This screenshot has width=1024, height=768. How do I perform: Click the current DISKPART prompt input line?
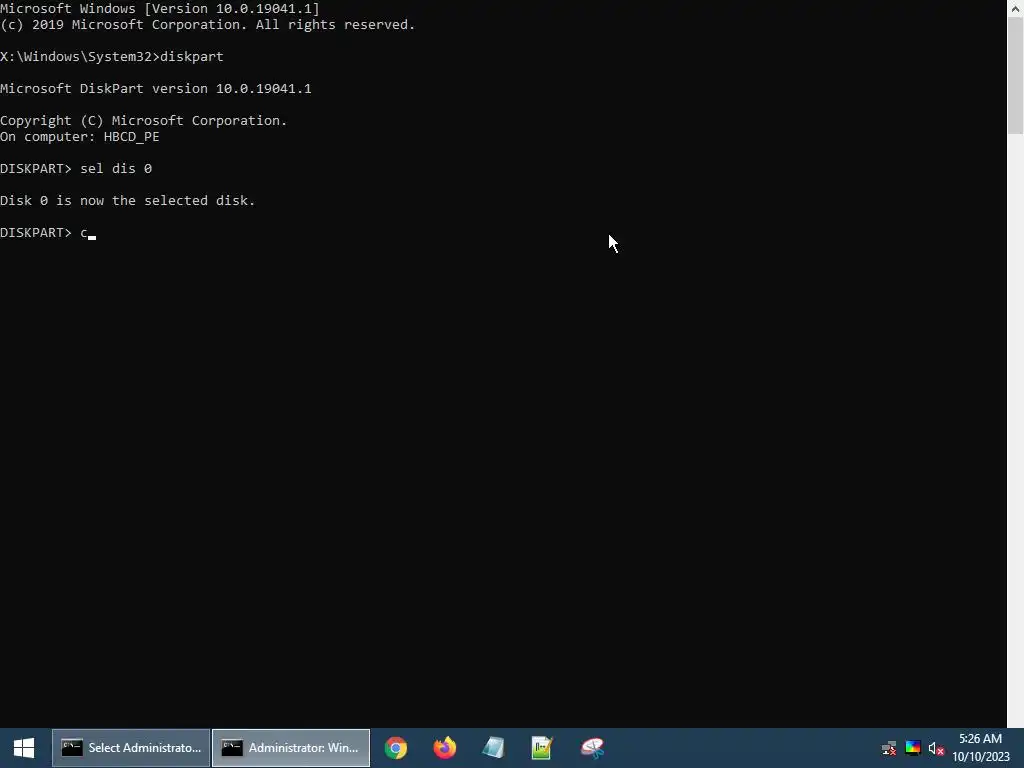pos(48,232)
